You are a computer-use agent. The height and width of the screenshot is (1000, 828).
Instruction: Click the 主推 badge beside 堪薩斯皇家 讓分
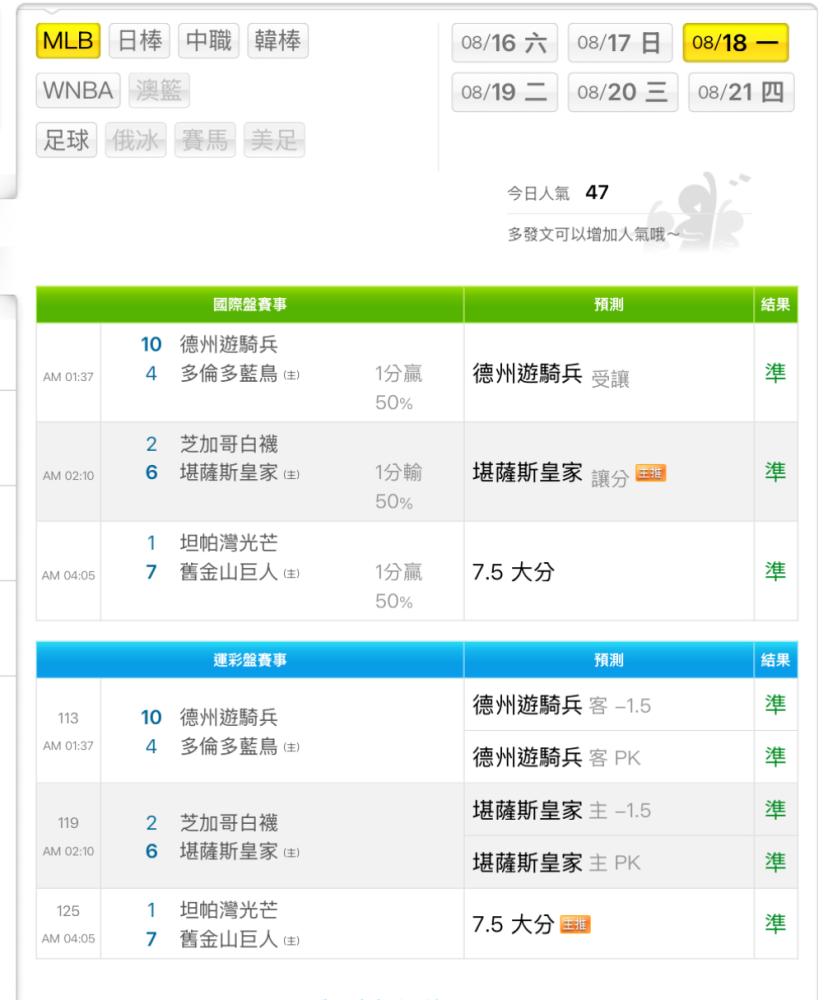(x=651, y=473)
